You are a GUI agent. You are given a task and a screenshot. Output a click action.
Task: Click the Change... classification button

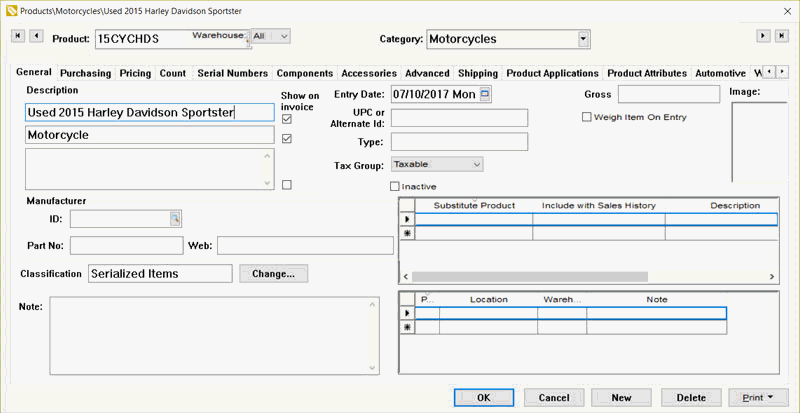[273, 274]
